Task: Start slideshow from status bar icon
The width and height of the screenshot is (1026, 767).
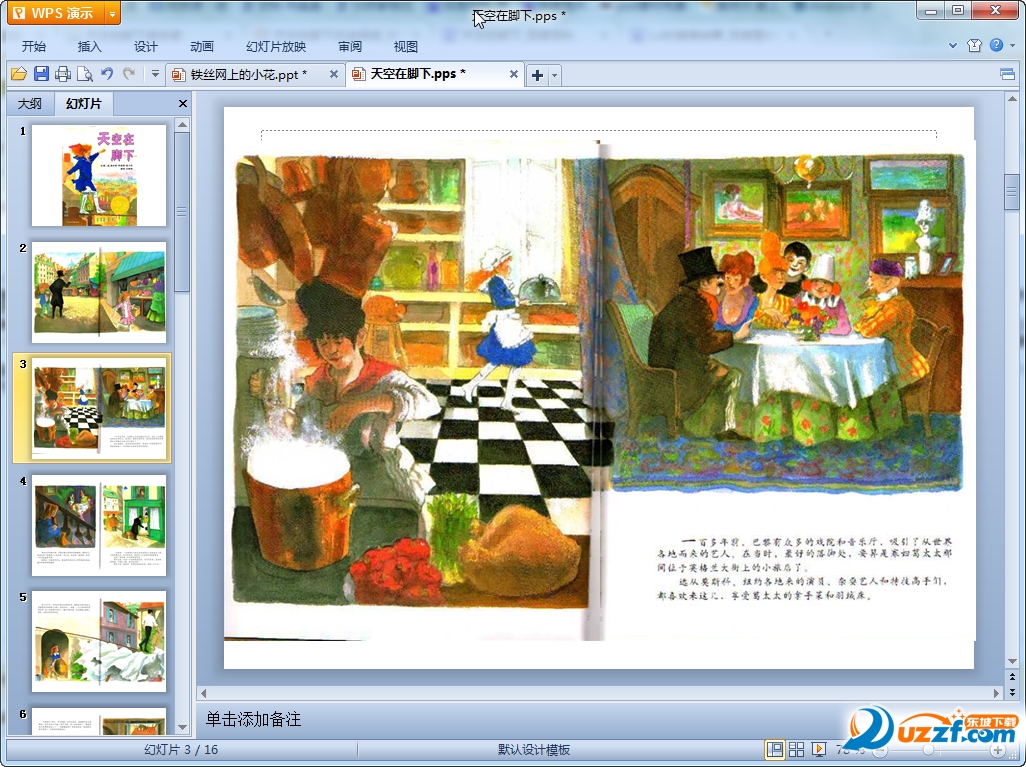Action: 818,749
